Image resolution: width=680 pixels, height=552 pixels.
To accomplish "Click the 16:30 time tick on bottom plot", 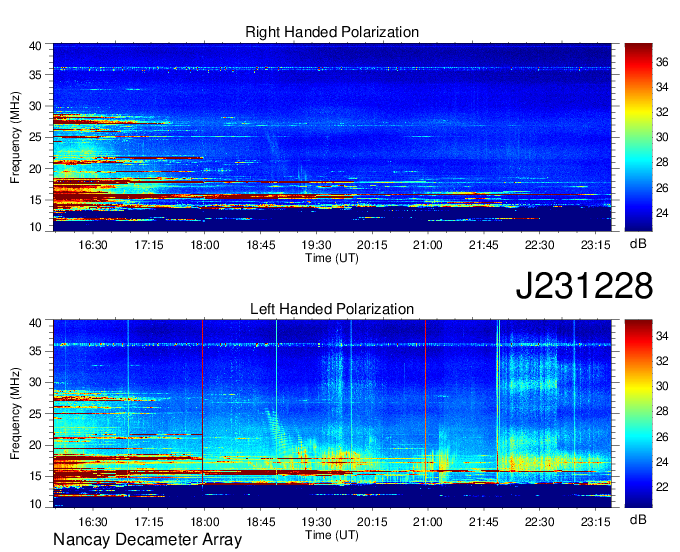I will pyautogui.click(x=92, y=522).
